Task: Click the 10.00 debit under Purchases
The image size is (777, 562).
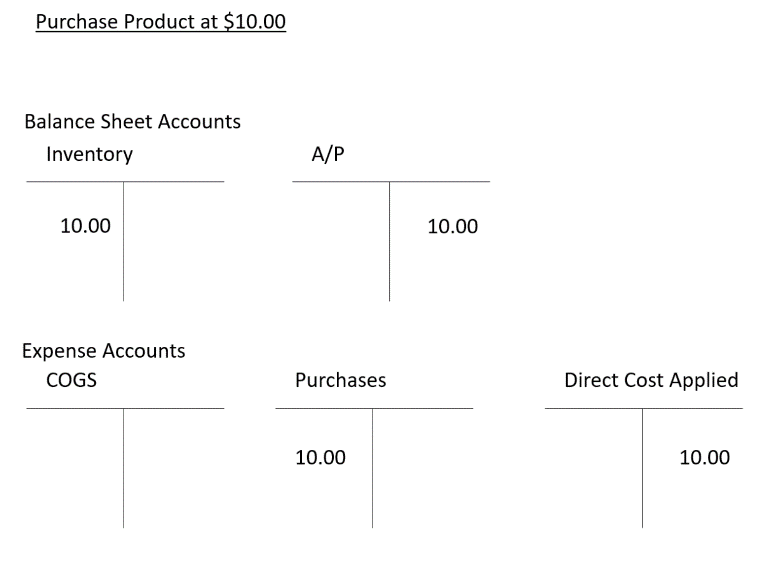Action: pos(320,458)
